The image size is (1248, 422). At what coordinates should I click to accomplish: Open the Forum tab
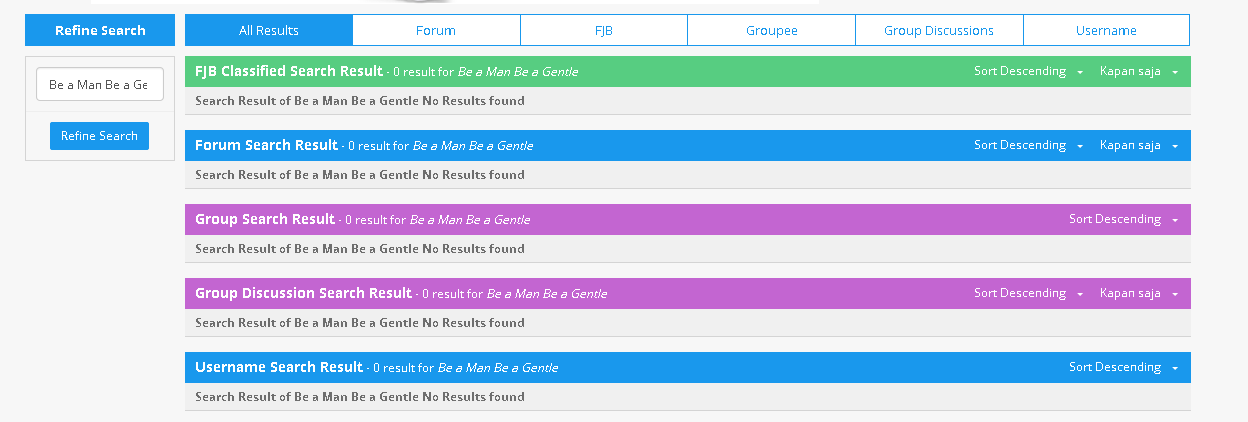click(436, 30)
